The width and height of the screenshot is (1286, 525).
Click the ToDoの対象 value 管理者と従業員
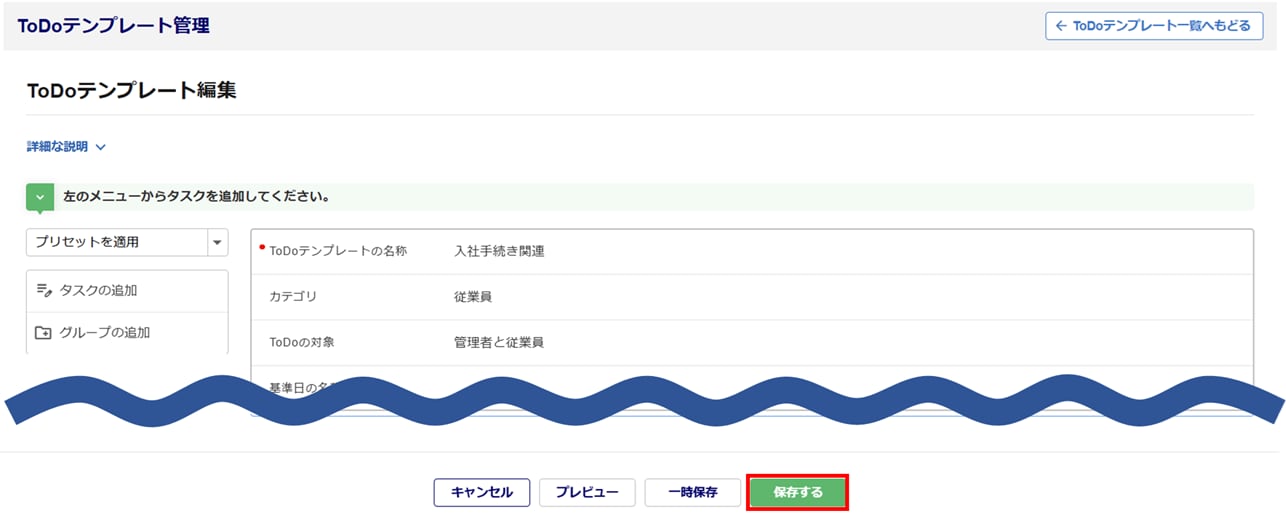(x=498, y=342)
